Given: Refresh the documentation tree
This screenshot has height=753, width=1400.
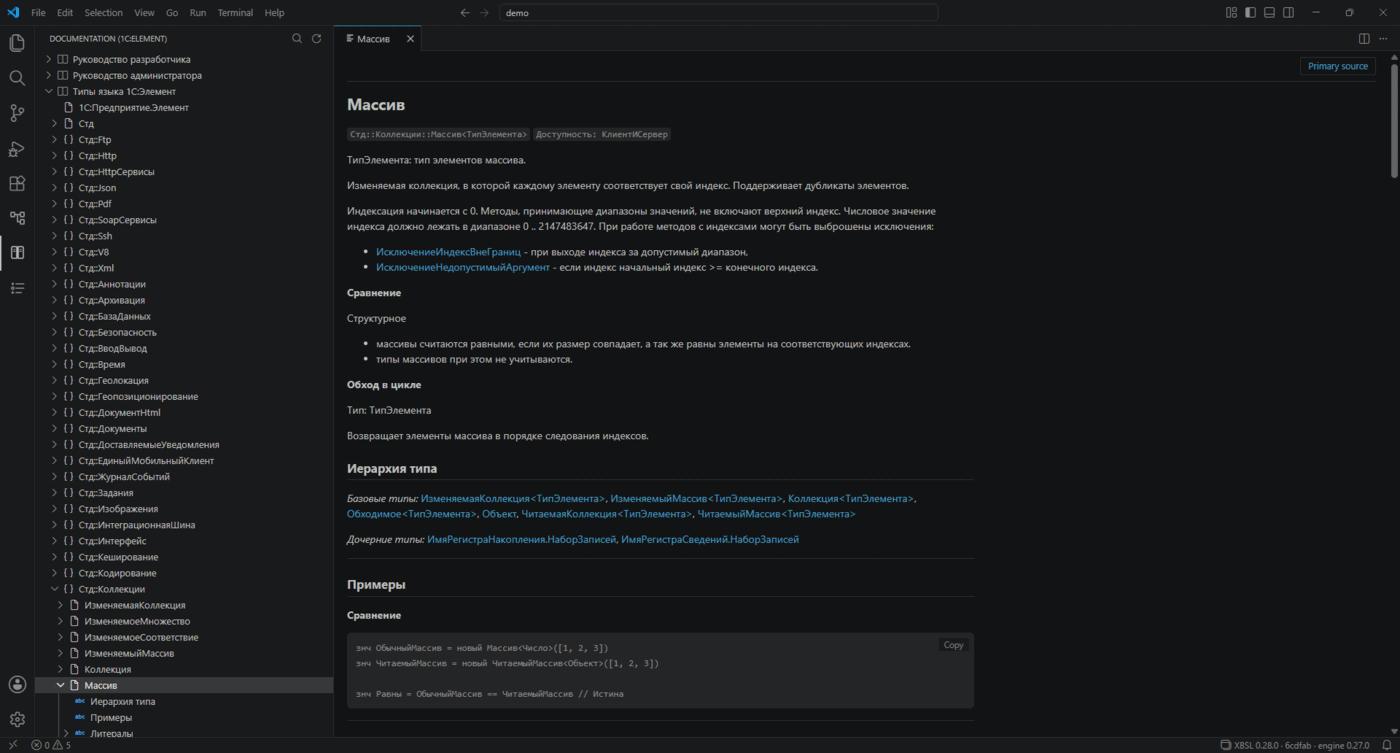Looking at the screenshot, I should (x=316, y=38).
